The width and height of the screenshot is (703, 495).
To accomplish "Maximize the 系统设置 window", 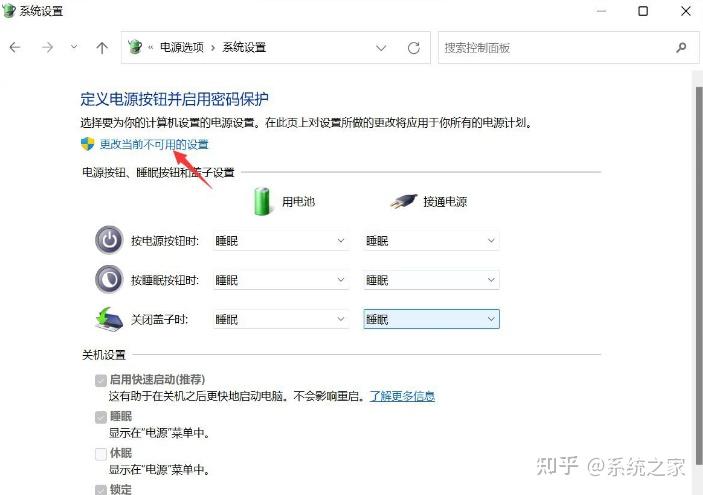I will [643, 11].
